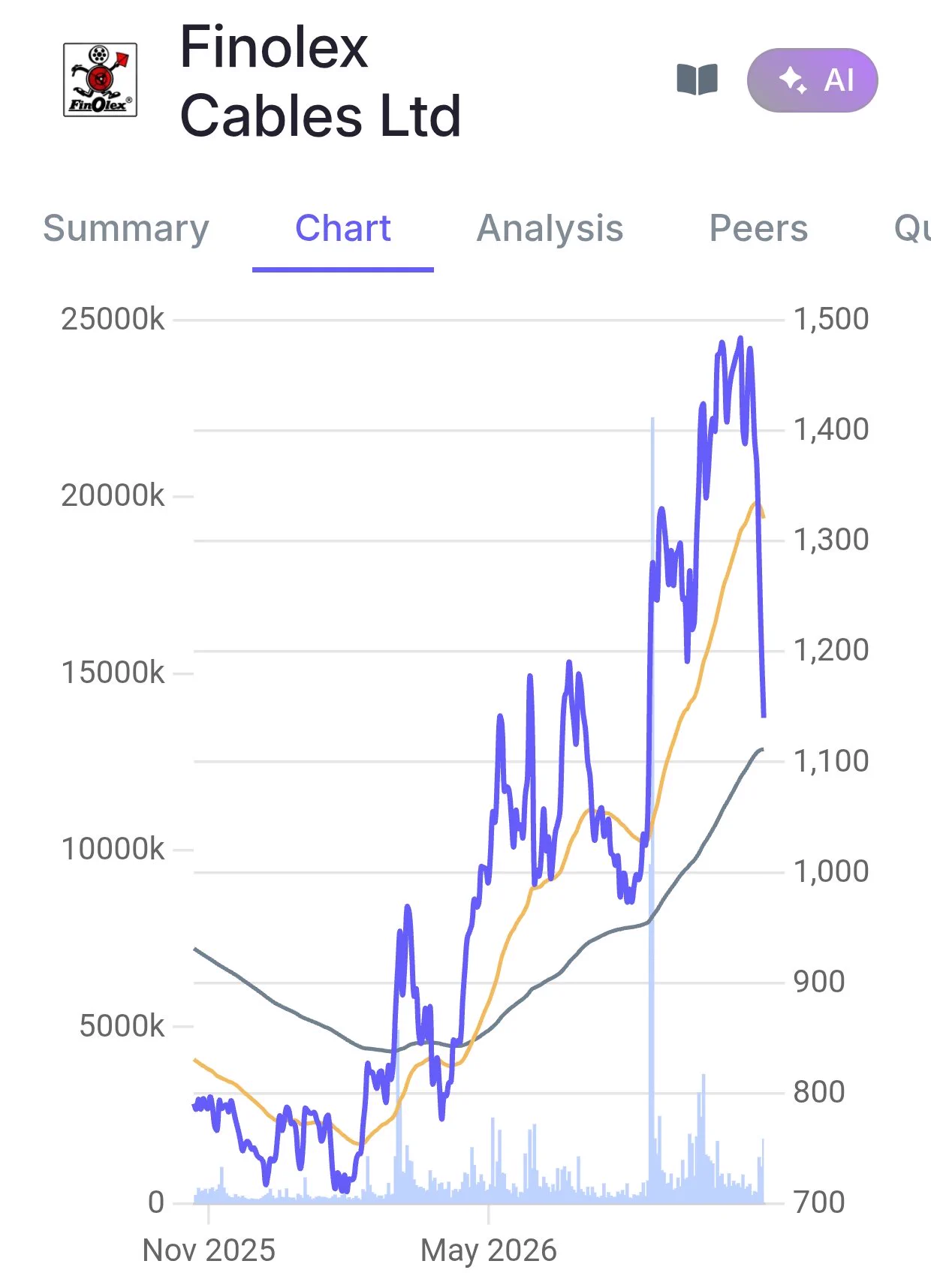Screen dimensions: 931x1288
Task: Click the sparkle AI button
Action: click(812, 80)
